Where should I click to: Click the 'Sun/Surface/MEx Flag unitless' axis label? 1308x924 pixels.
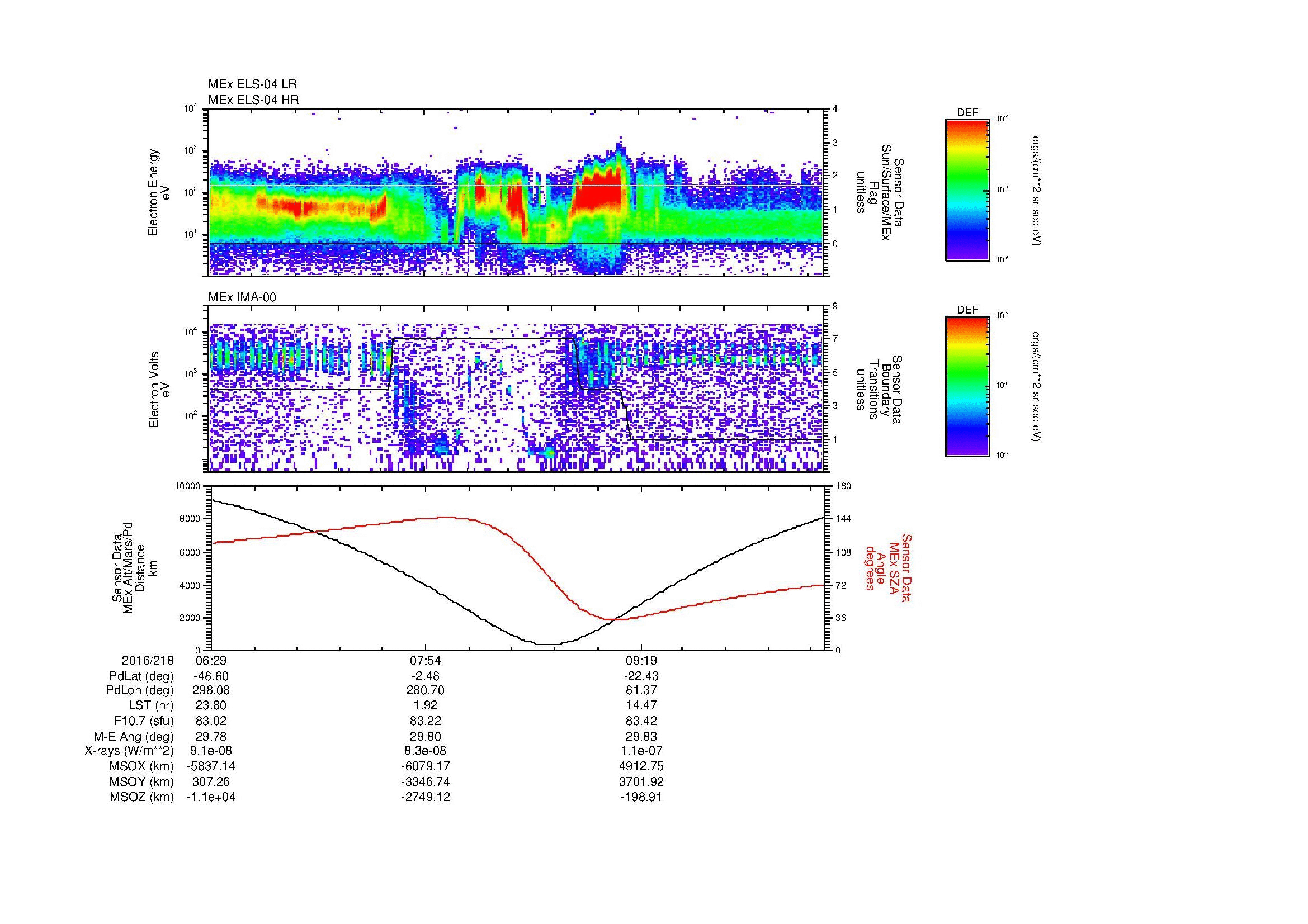click(x=878, y=192)
